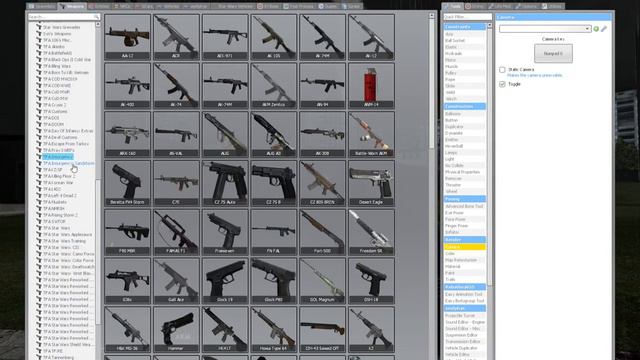The image size is (640, 360).
Task: Choose the Galil Ace weapon icon
Action: click(176, 281)
